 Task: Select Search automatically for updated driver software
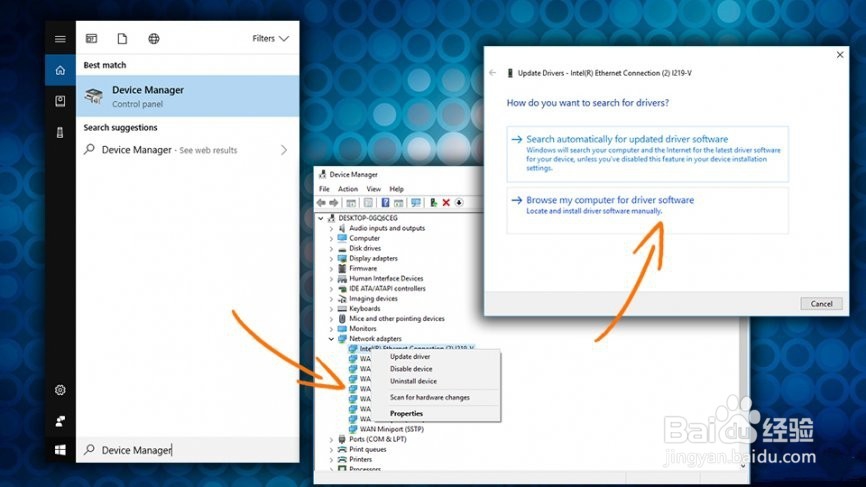pyautogui.click(x=647, y=154)
